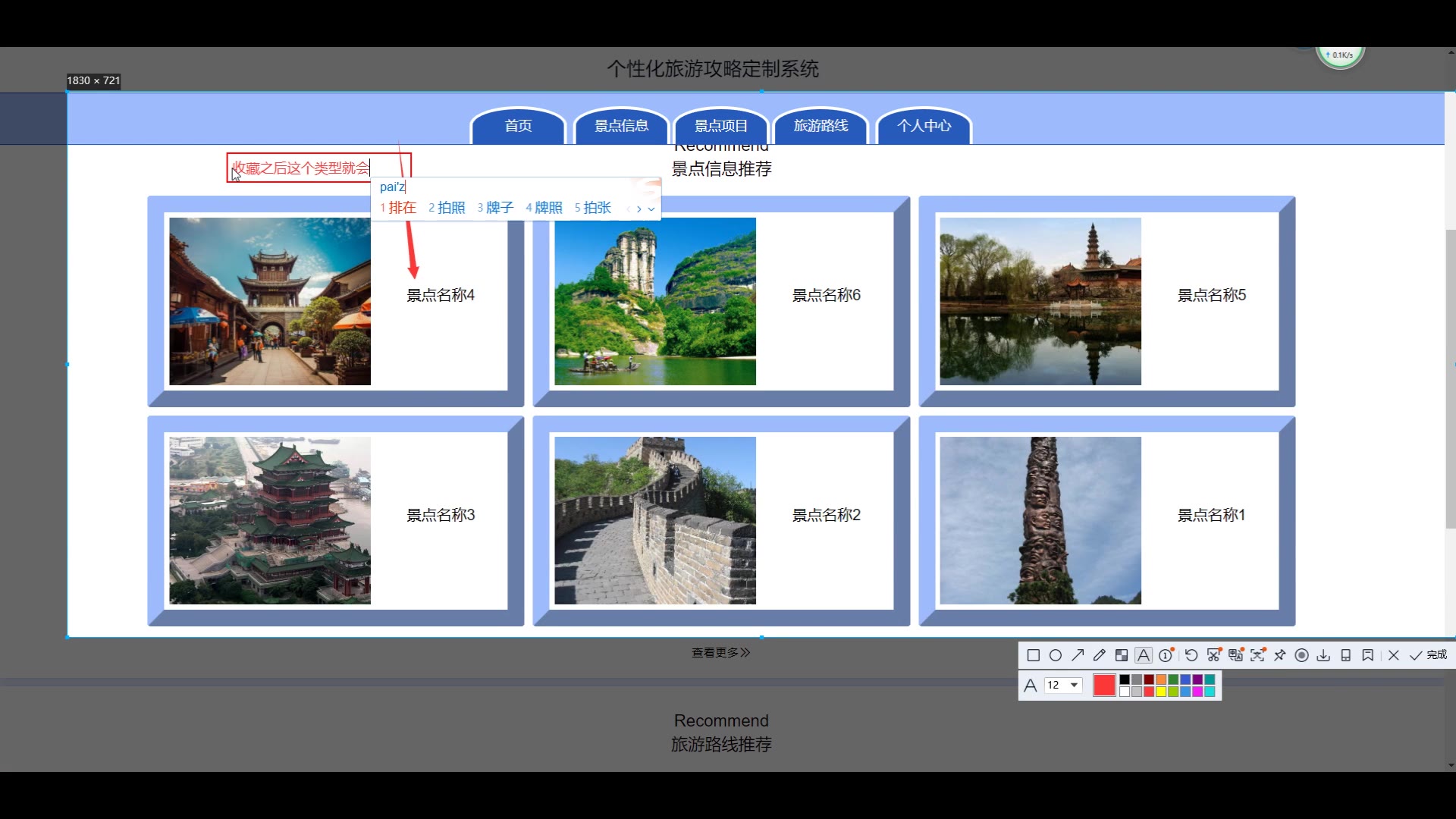Viewport: 1456px width, 819px height.
Task: Open the 景点信息 navigation tab
Action: point(621,126)
